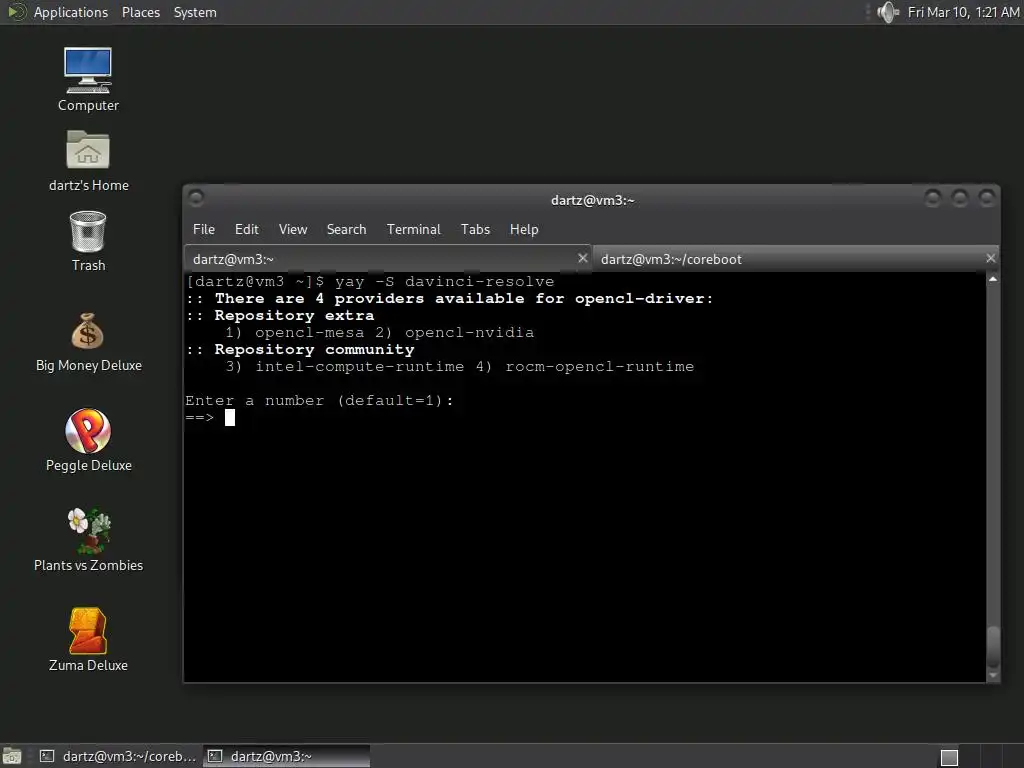
Task: Open the Terminal menu in menu bar
Action: click(x=413, y=229)
